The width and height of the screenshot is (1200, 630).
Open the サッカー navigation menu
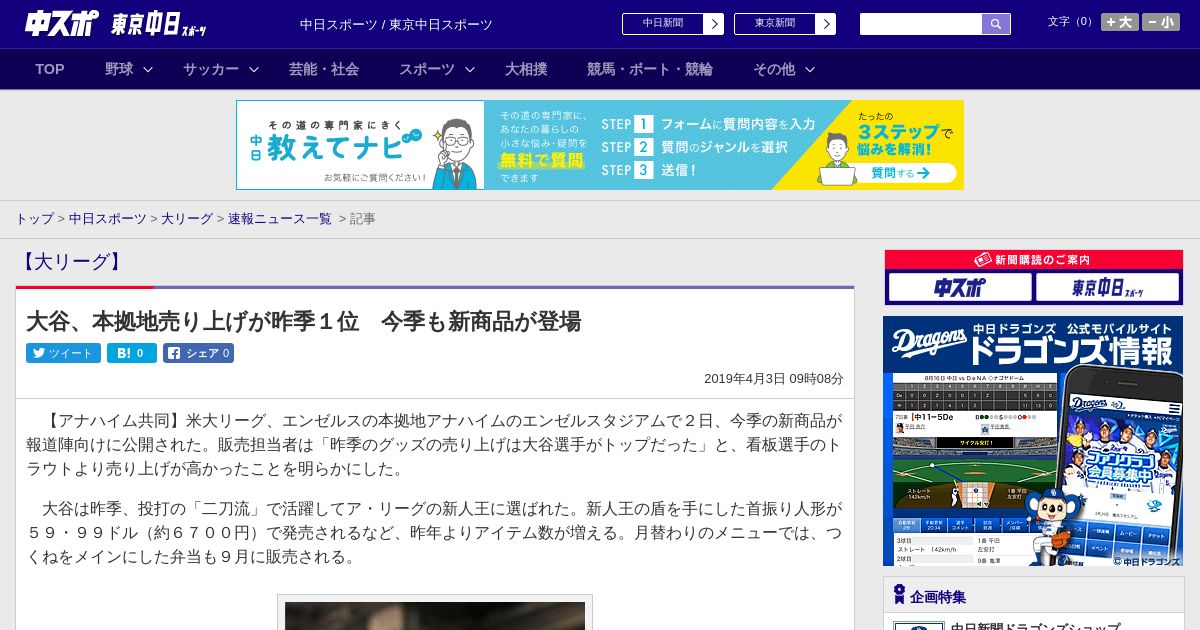(211, 69)
